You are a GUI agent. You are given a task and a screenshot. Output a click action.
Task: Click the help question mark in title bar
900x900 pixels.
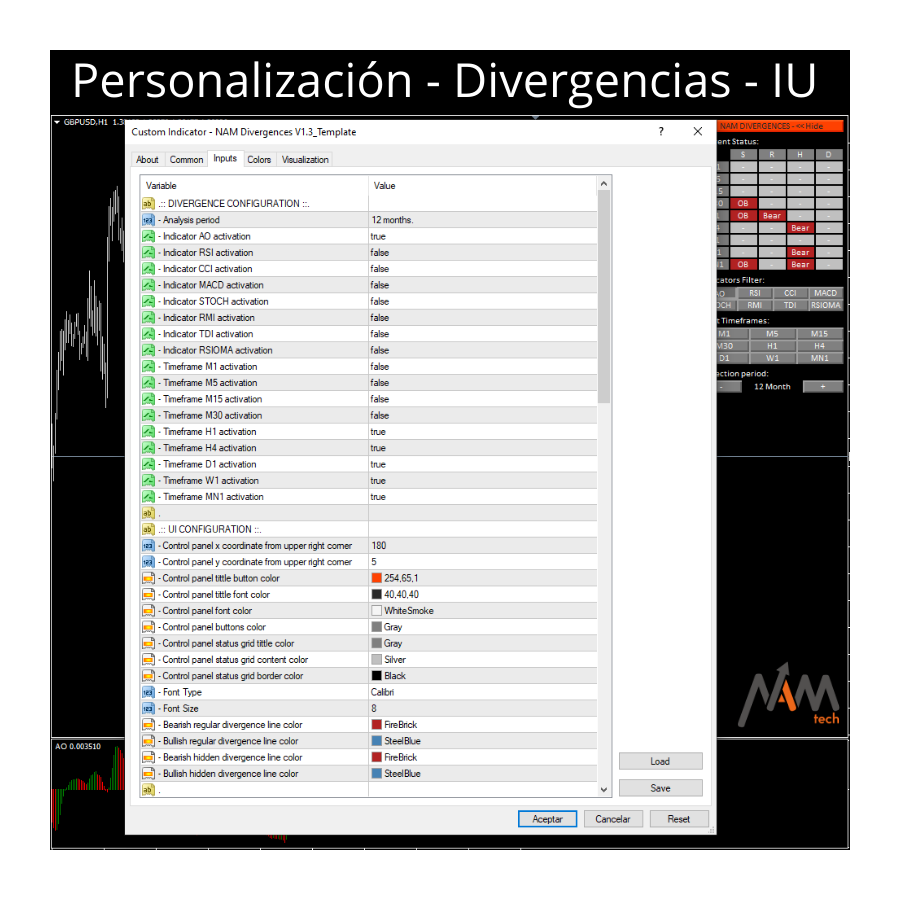tap(661, 131)
